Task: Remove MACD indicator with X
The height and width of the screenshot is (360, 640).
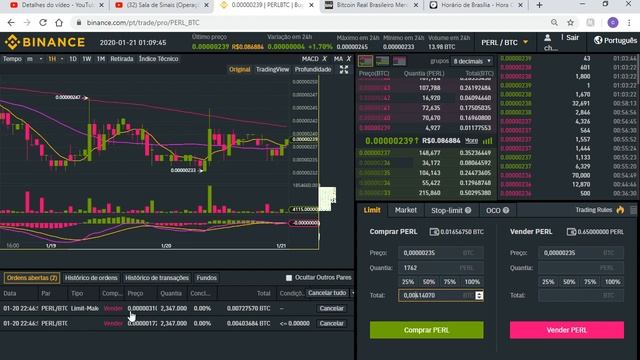Action: pyautogui.click(x=324, y=59)
